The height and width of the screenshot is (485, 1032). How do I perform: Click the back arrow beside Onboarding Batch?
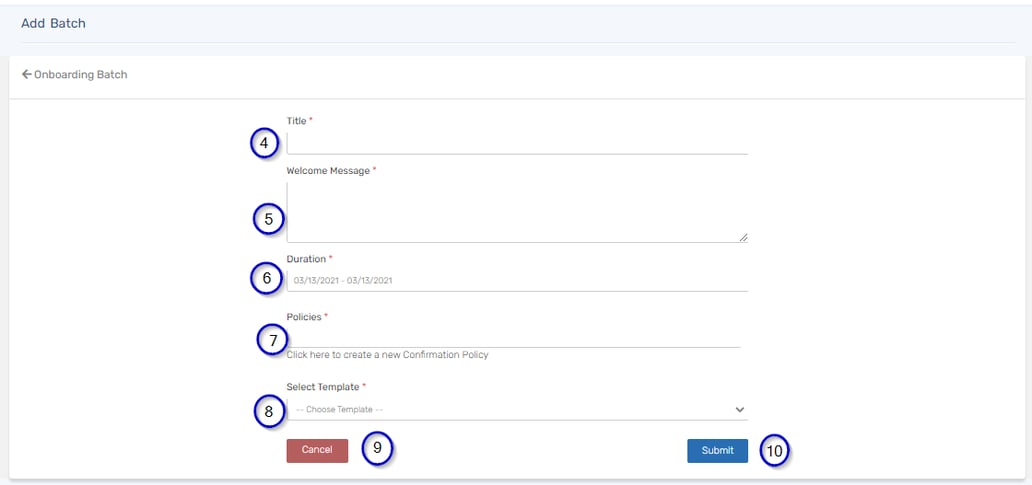pyautogui.click(x=27, y=74)
